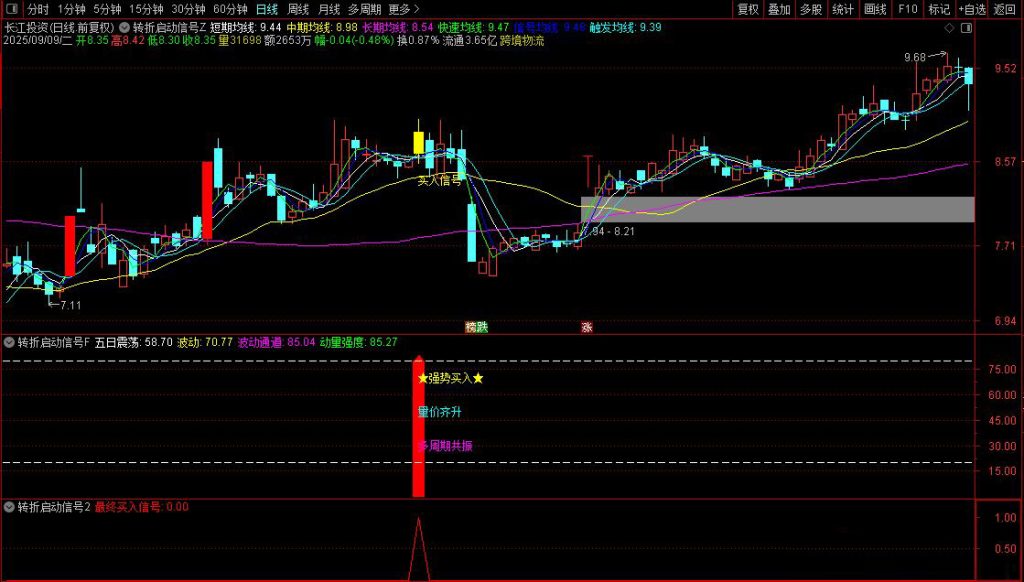Click the gray gap rectangle on the chart
Screen dimensions: 1024x582
[x=776, y=209]
